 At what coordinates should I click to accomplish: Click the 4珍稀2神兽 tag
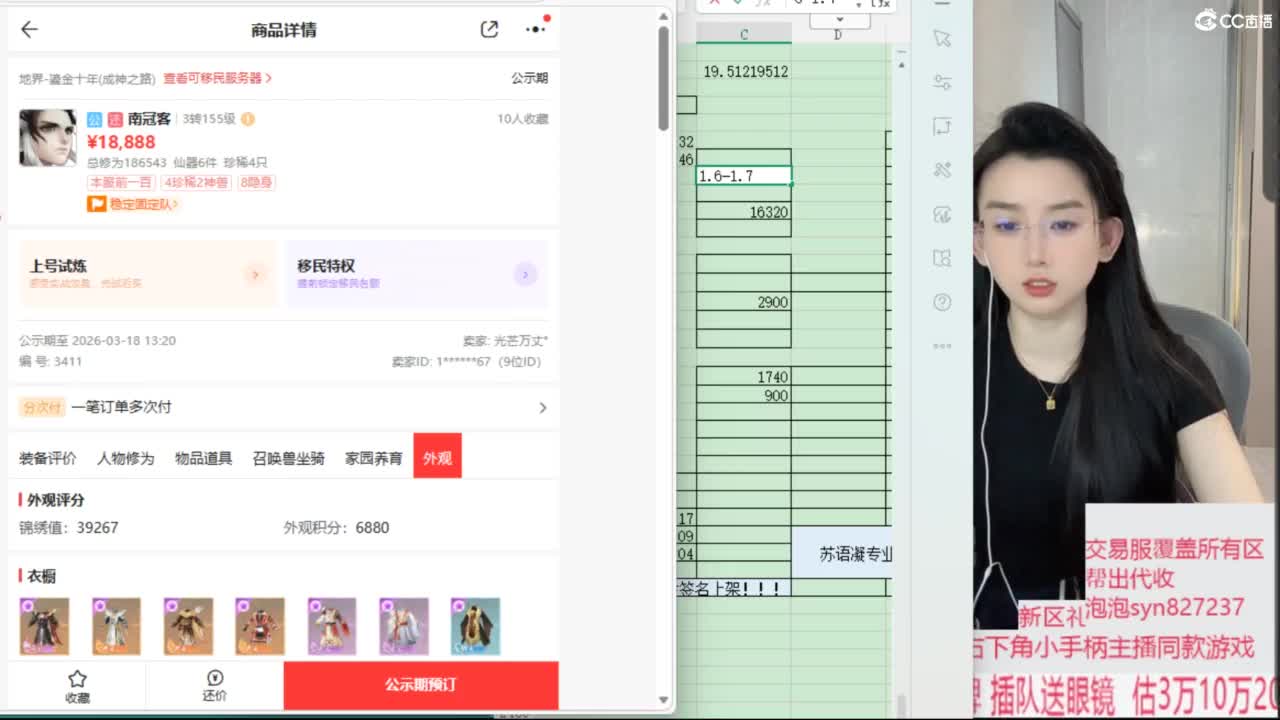195,183
